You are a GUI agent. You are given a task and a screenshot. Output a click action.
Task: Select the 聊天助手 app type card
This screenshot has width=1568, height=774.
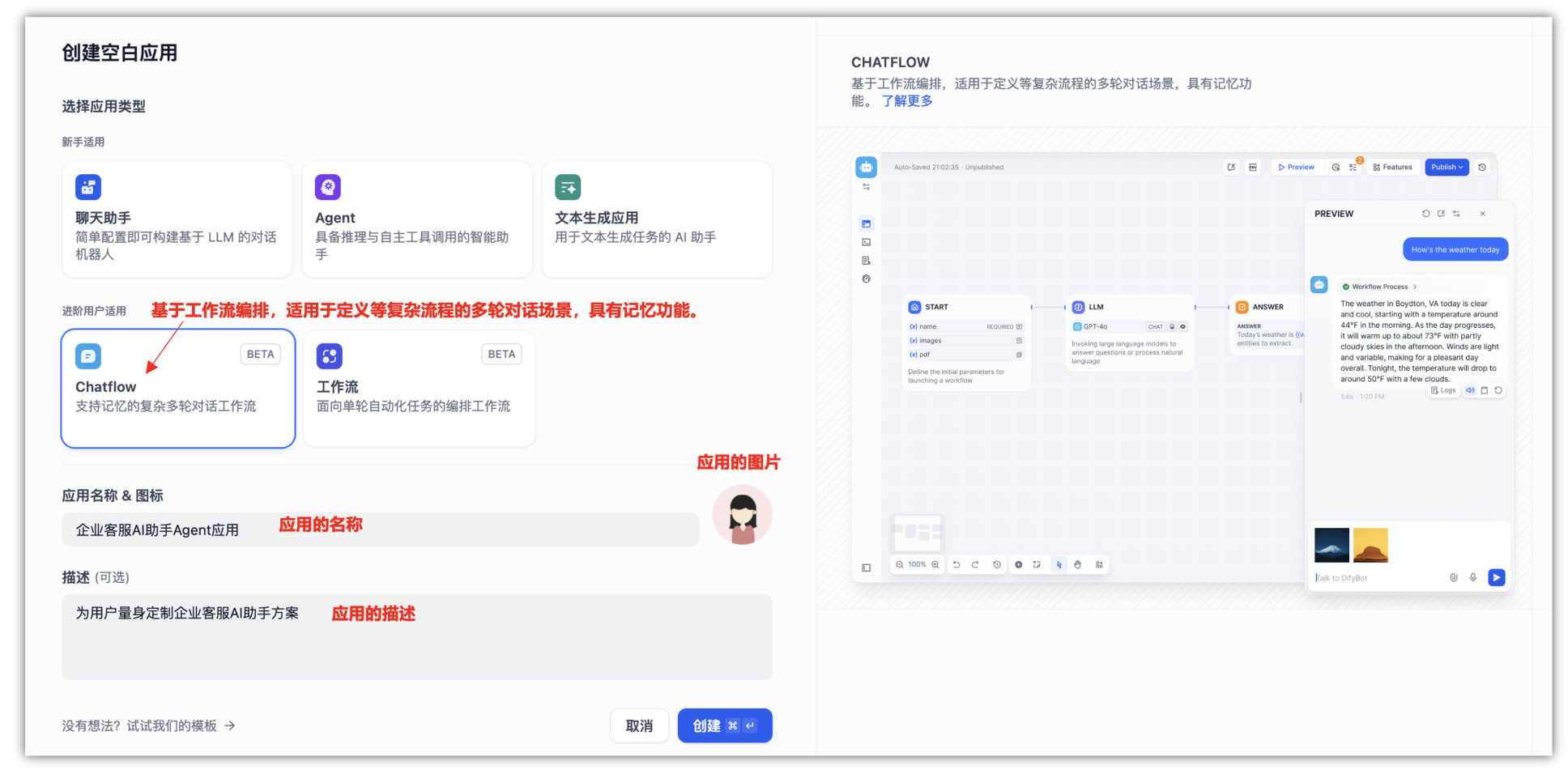tap(177, 219)
